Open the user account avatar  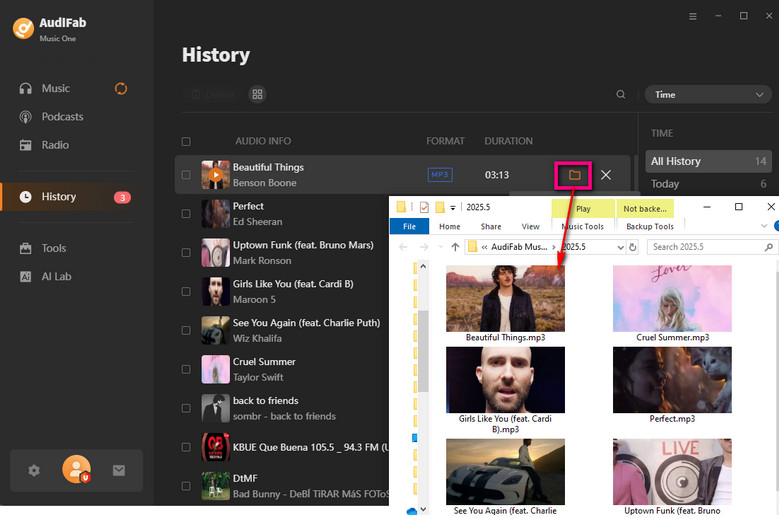click(77, 469)
